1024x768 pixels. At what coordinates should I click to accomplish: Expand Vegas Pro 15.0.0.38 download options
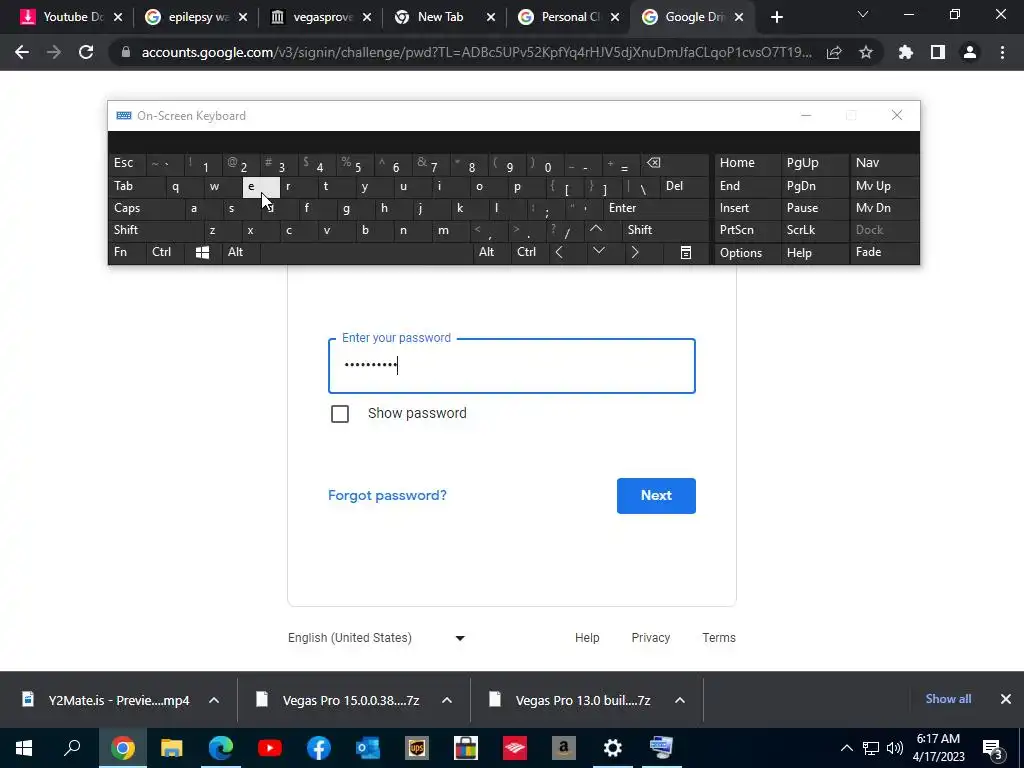(x=447, y=700)
